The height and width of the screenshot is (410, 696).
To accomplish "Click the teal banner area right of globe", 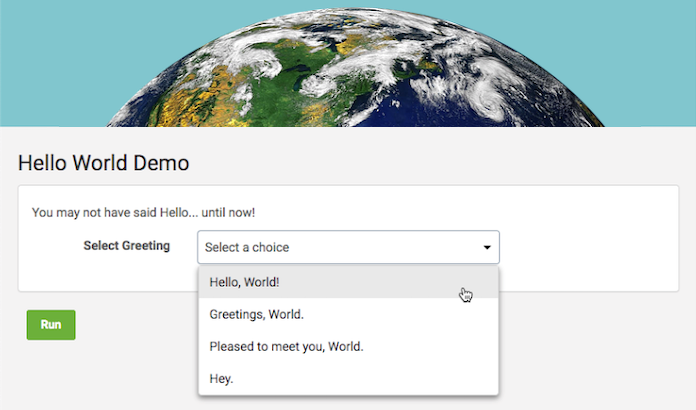I will click(650, 60).
